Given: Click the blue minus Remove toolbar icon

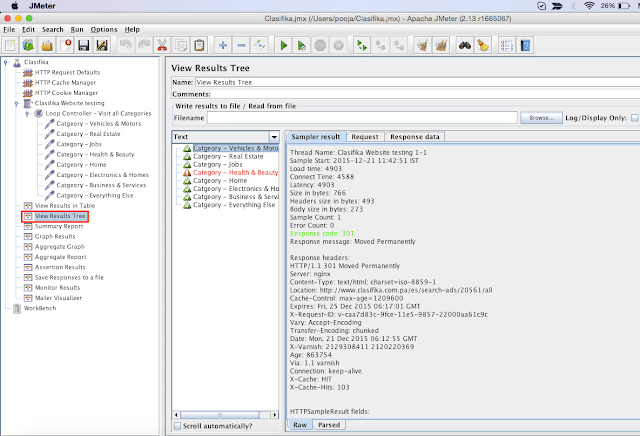Looking at the screenshot, I should (241, 45).
